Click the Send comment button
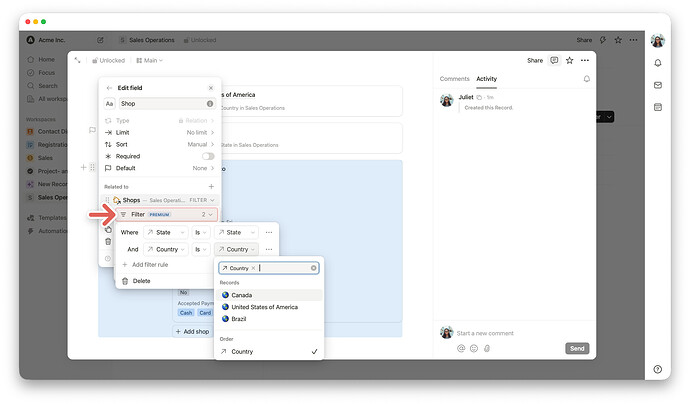The height and width of the screenshot is (404, 690). click(577, 348)
